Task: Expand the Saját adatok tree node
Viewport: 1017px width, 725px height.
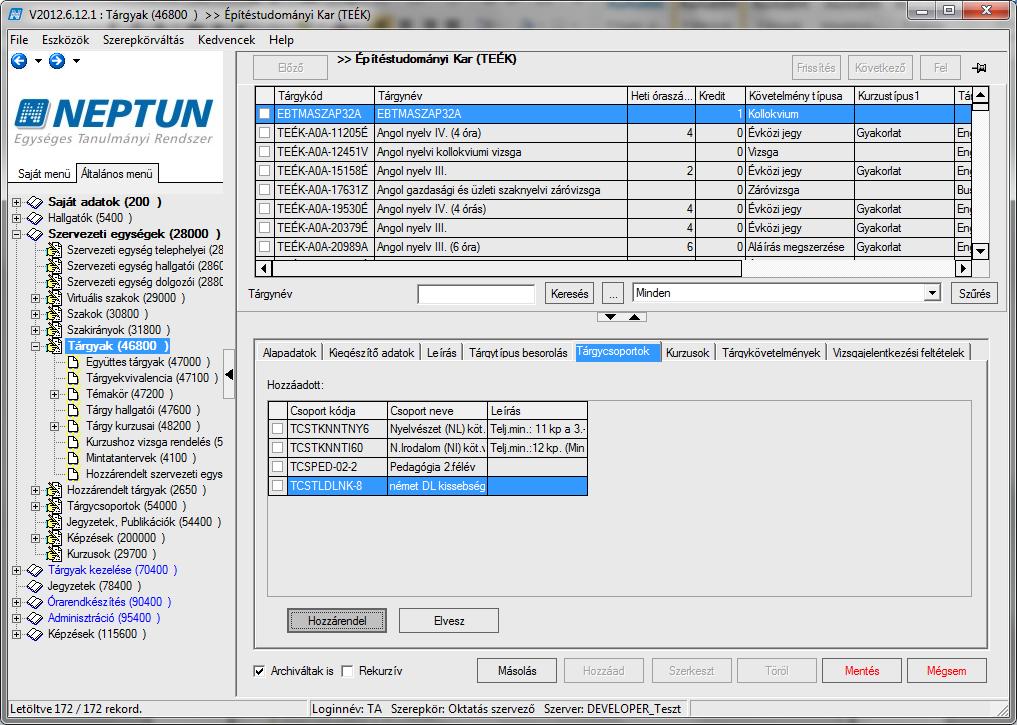Action: point(16,202)
